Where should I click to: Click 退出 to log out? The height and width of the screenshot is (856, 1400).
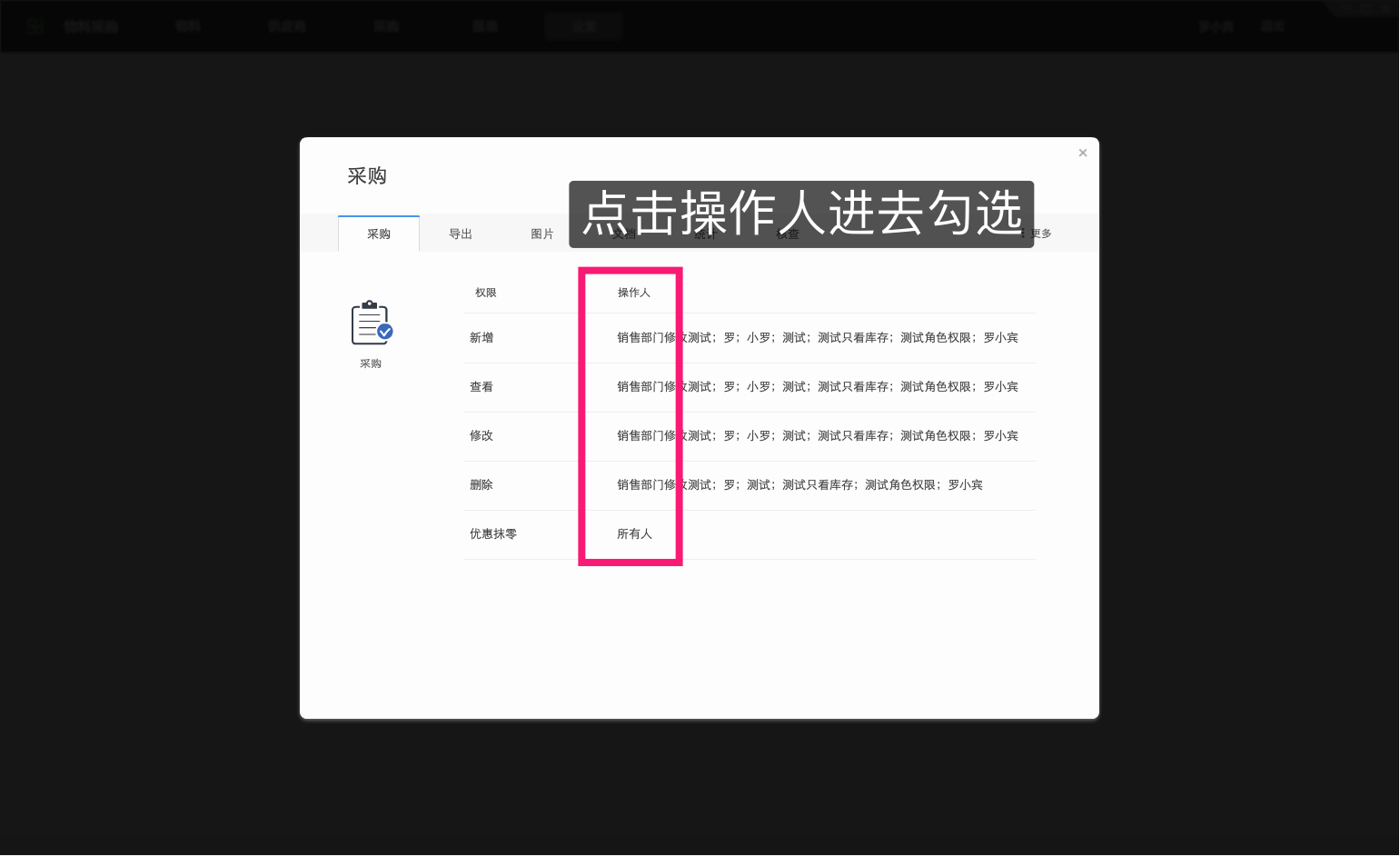1273,25
